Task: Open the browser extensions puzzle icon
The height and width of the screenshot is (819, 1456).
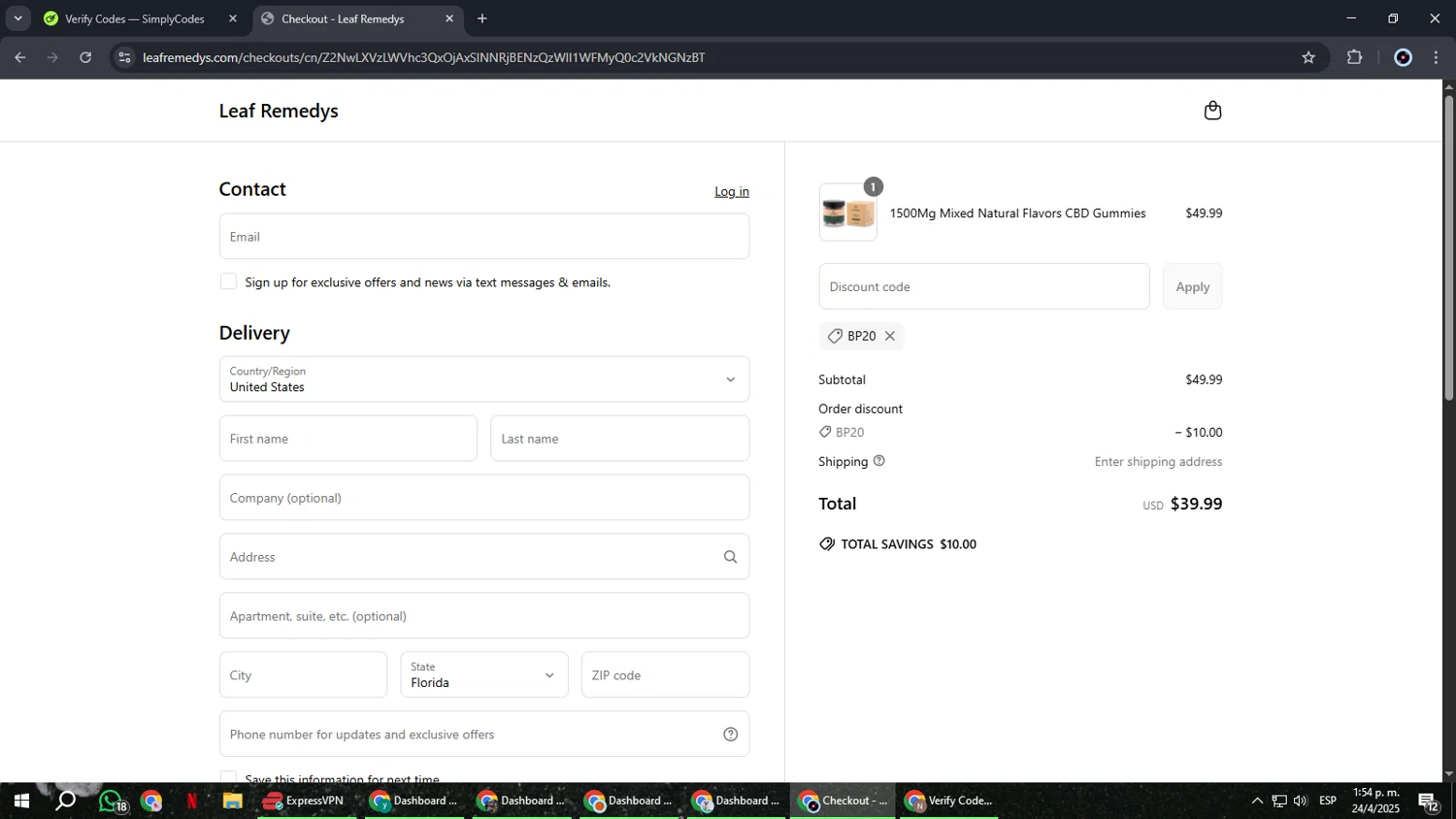Action: (1354, 57)
